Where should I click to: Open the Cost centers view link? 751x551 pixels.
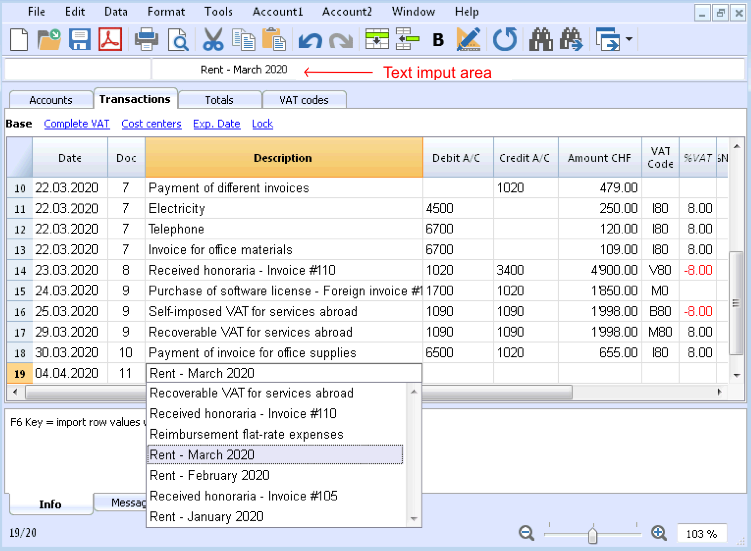[151, 124]
